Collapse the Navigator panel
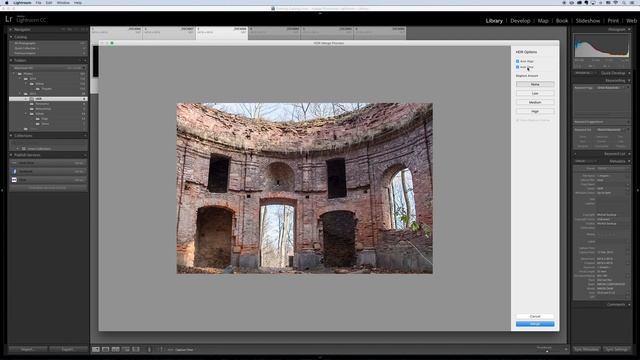The width and height of the screenshot is (640, 360). (11, 29)
